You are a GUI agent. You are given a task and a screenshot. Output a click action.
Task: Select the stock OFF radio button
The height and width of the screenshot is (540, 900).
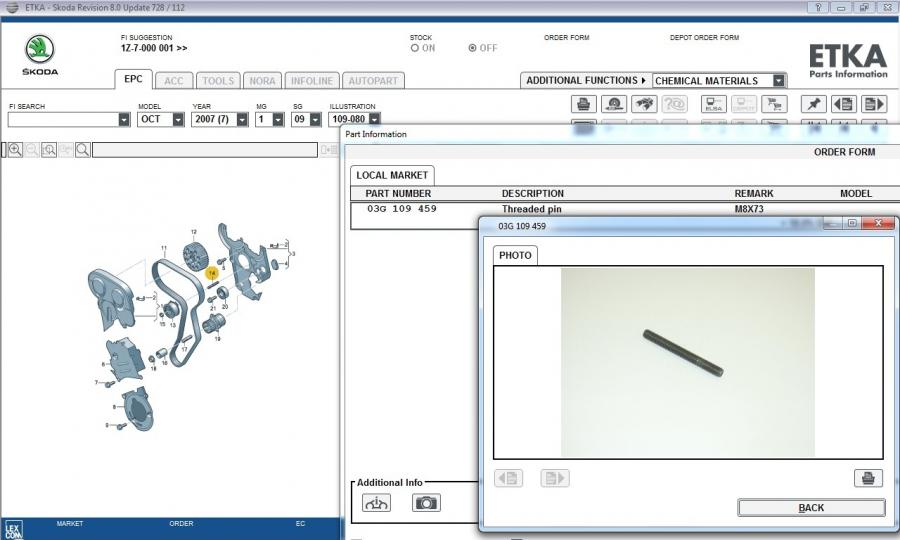point(473,48)
